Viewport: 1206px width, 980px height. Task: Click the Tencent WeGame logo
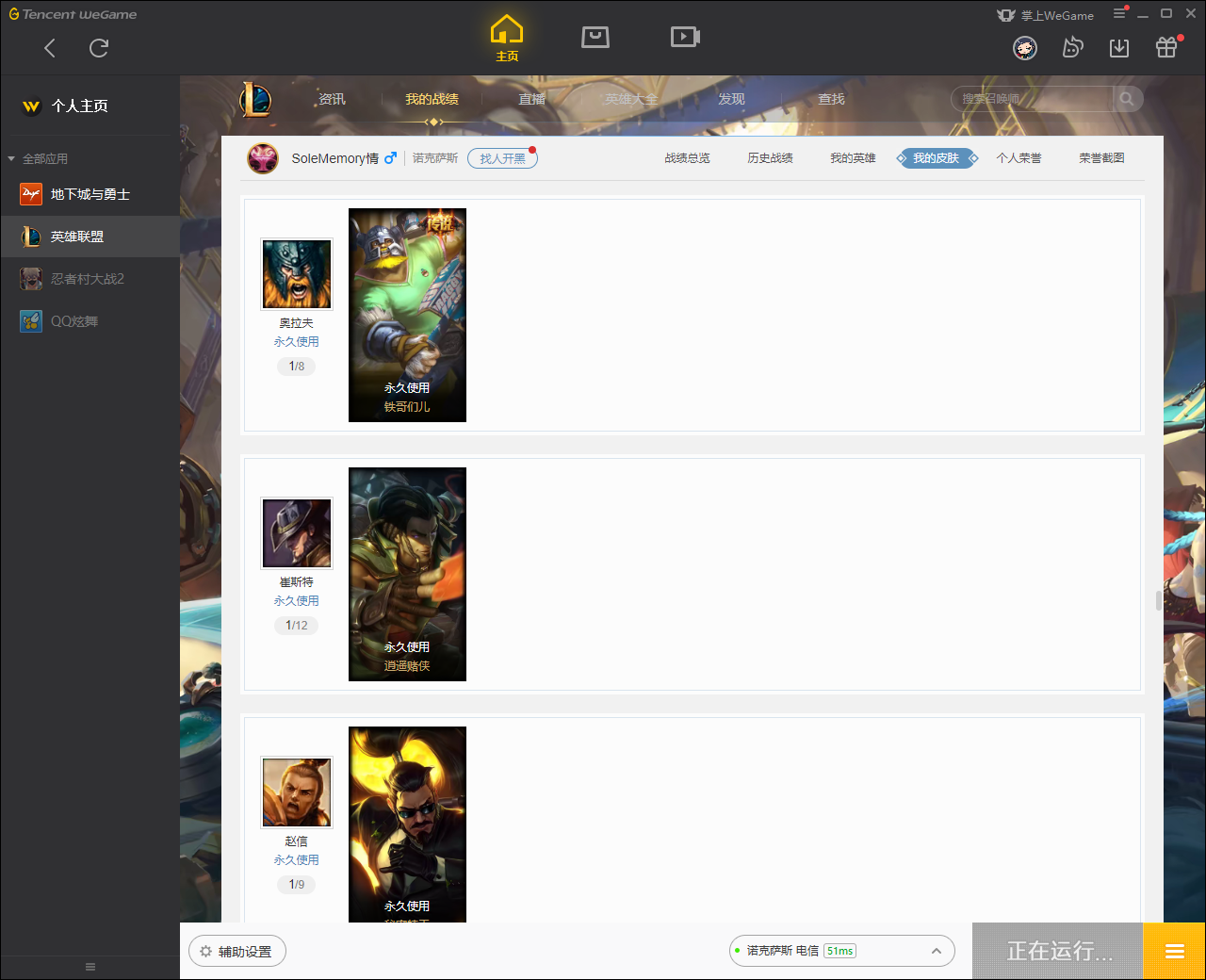click(73, 14)
